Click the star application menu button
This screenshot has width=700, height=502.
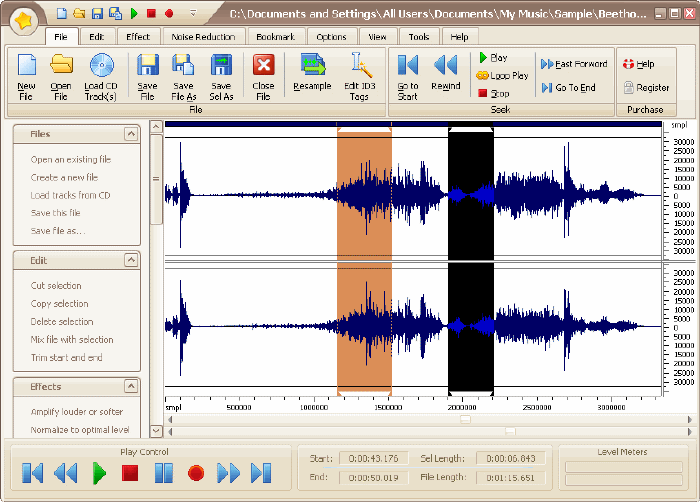pyautogui.click(x=23, y=21)
